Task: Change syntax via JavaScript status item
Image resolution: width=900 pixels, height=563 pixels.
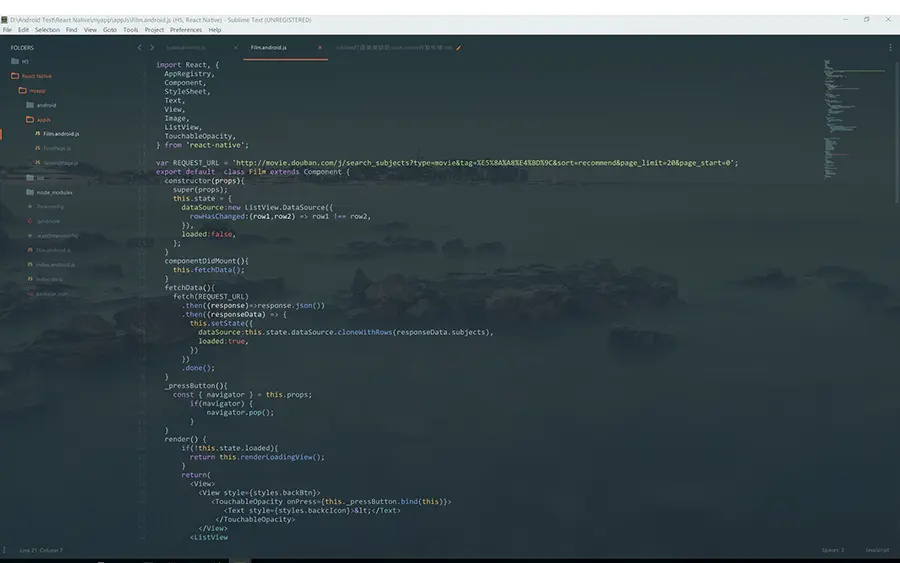Action: pyautogui.click(x=877, y=550)
